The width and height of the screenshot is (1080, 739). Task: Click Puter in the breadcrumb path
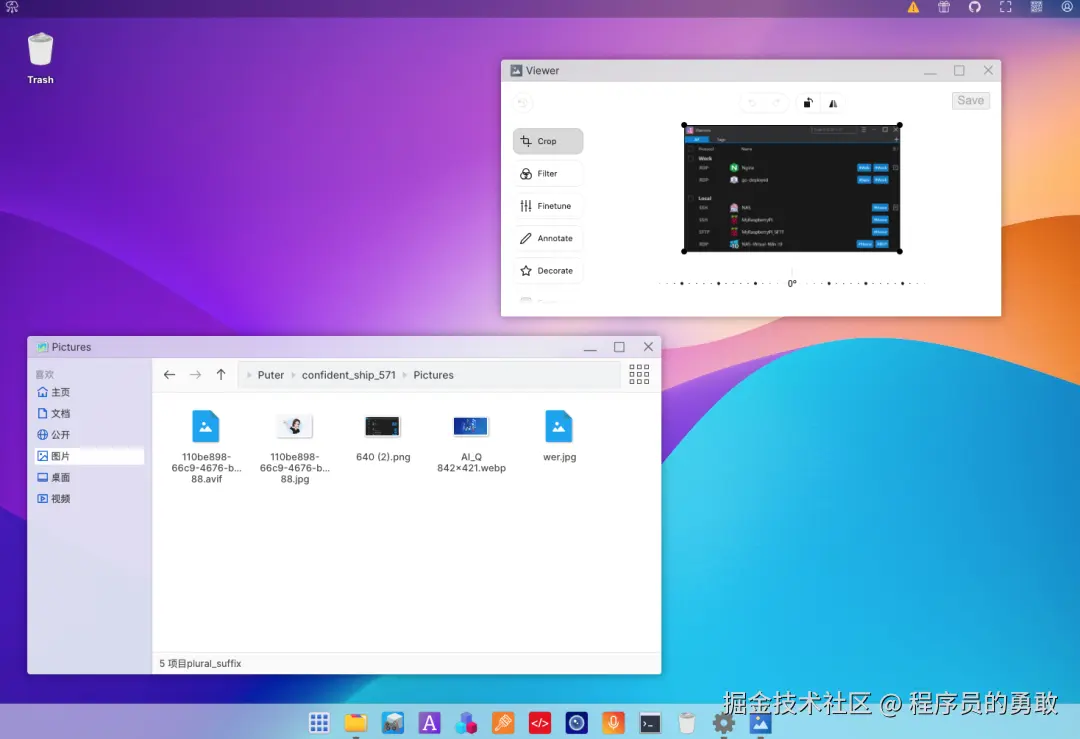[271, 375]
